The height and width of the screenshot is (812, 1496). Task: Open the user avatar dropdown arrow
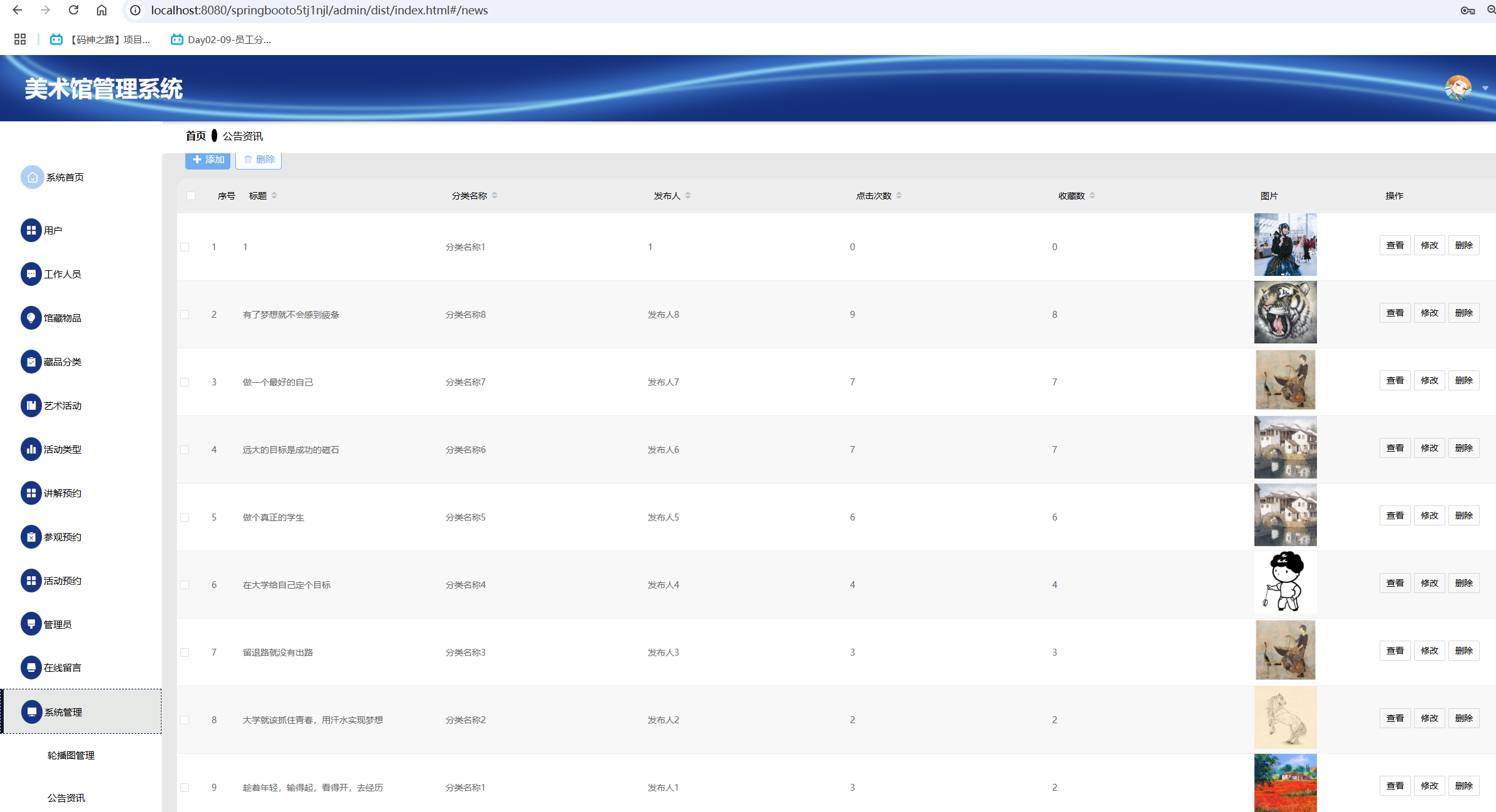(1485, 88)
